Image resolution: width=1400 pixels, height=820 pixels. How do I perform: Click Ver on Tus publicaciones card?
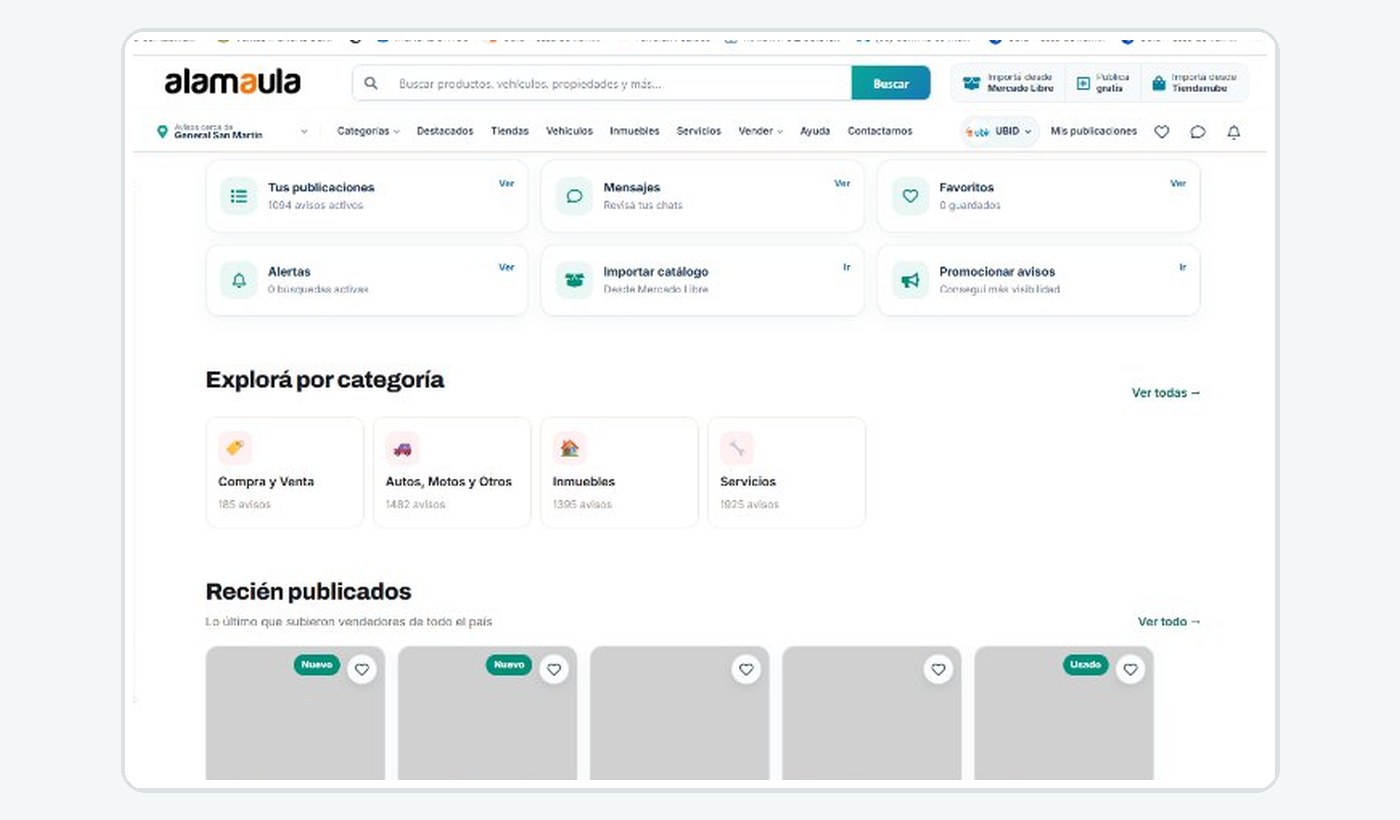click(506, 184)
